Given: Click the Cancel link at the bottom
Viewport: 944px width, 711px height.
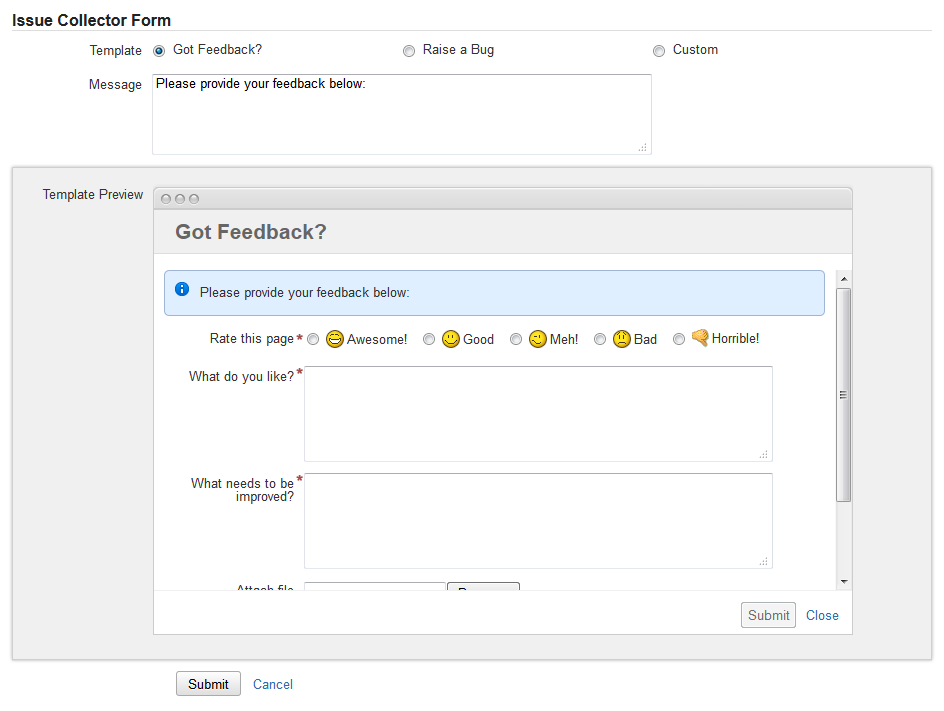Looking at the screenshot, I should click(273, 685).
